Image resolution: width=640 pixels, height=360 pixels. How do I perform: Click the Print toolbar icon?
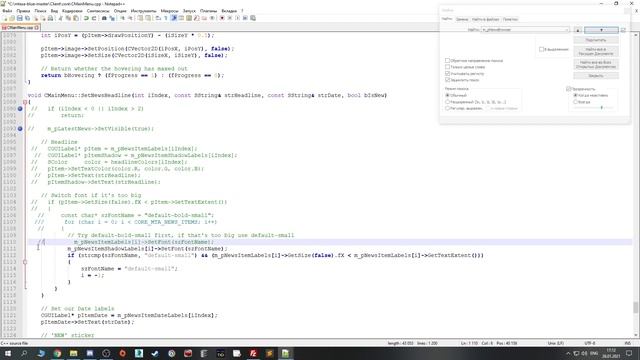click(50, 18)
